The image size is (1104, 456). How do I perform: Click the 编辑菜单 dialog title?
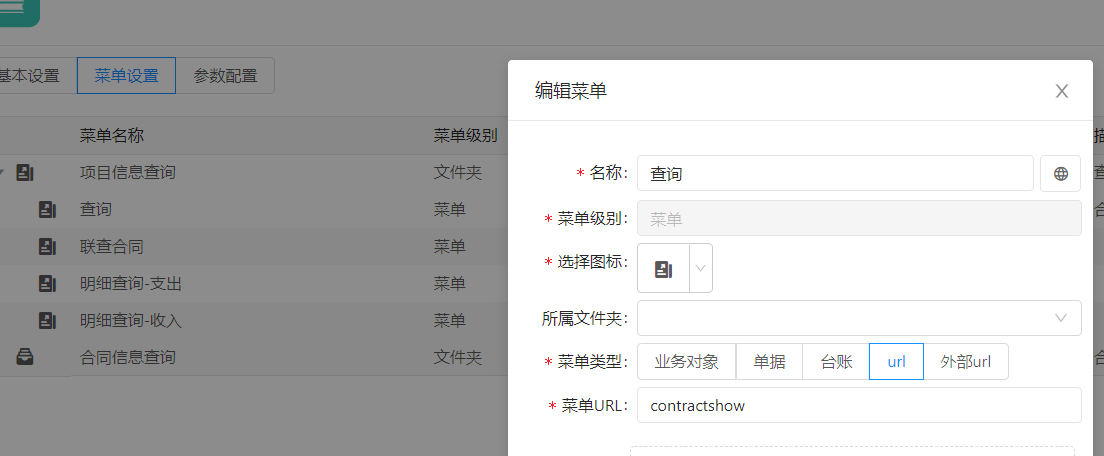click(571, 91)
